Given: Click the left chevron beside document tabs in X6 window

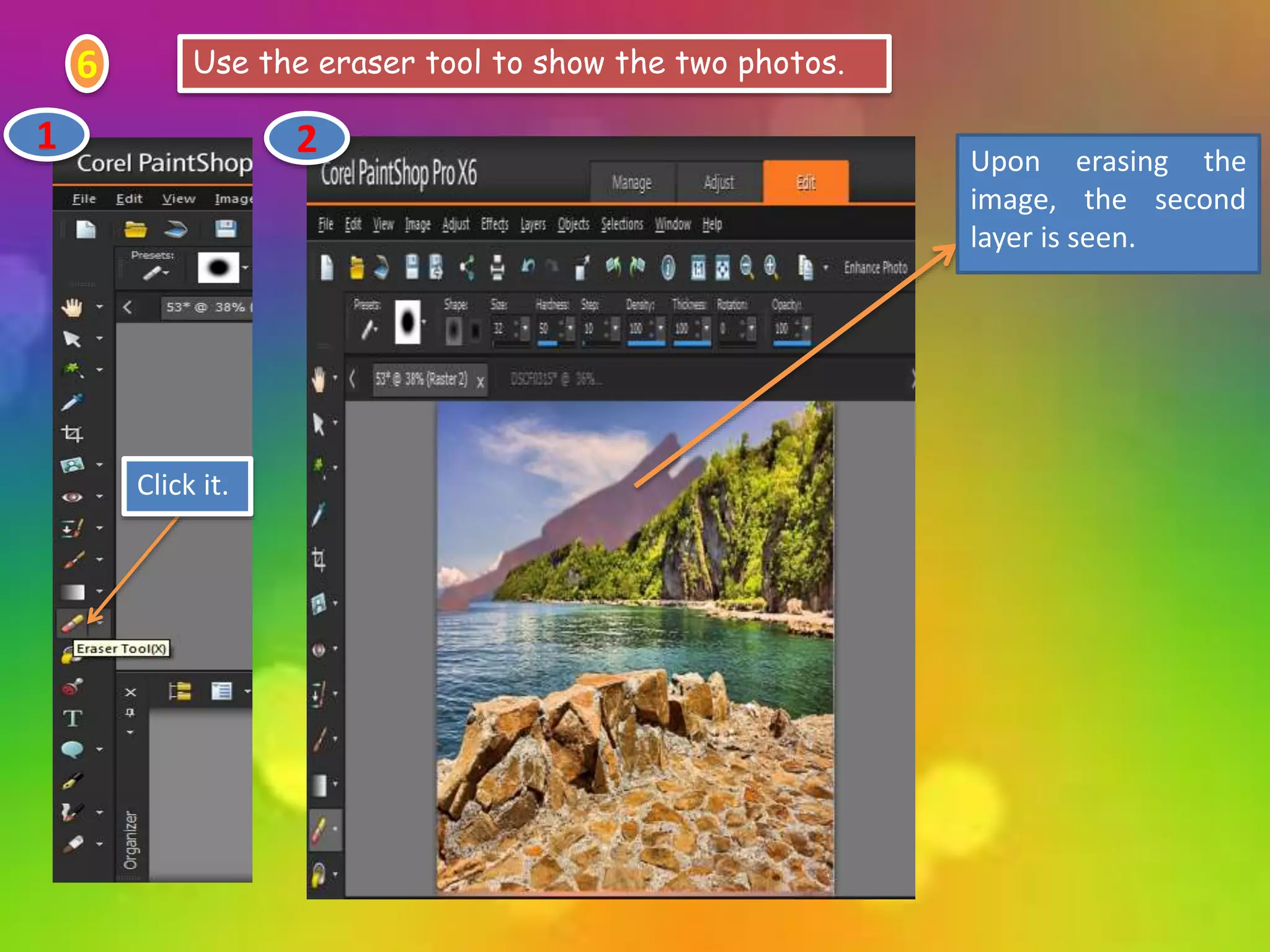Looking at the screenshot, I should [x=352, y=379].
